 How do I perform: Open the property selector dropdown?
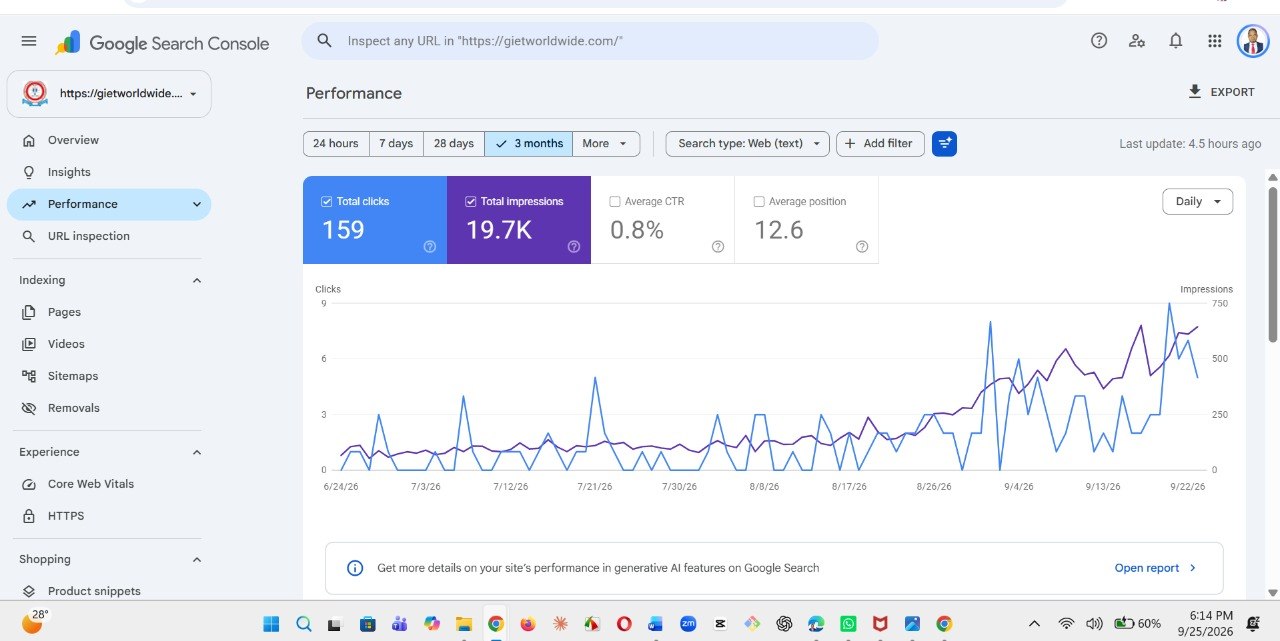(109, 94)
